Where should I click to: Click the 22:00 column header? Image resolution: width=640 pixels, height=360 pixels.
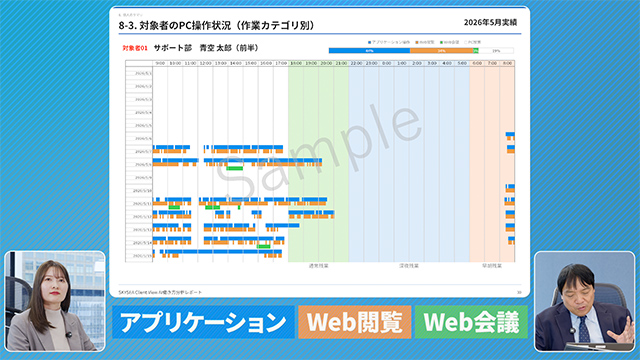(x=356, y=63)
